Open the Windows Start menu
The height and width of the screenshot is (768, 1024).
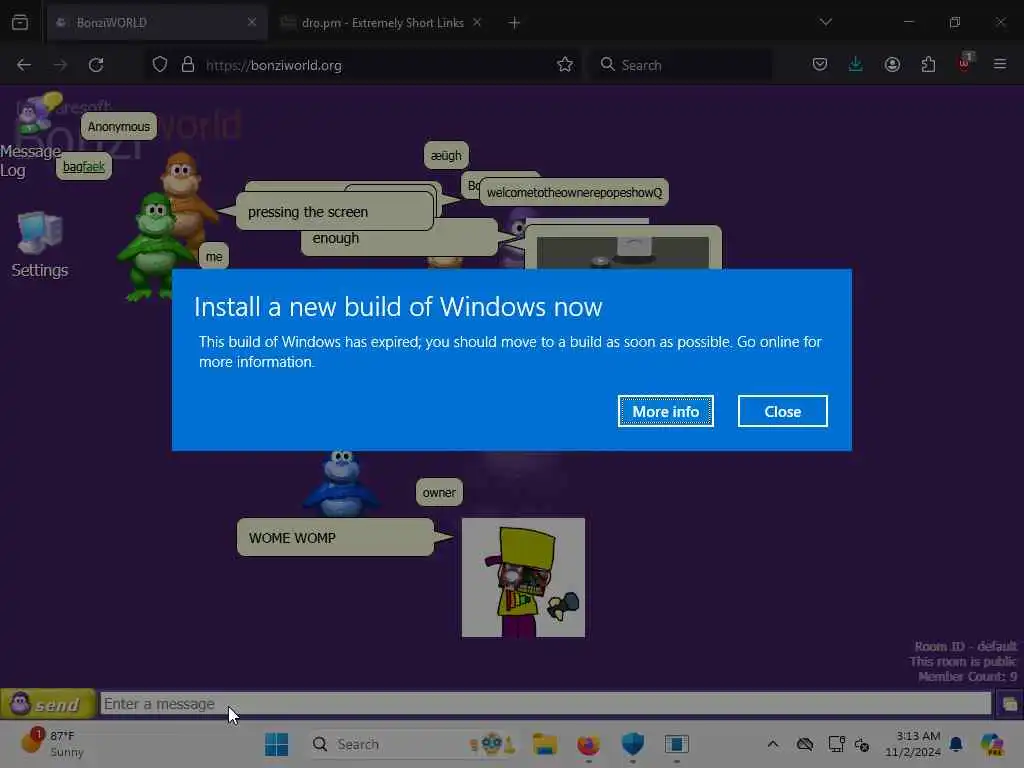coord(276,744)
